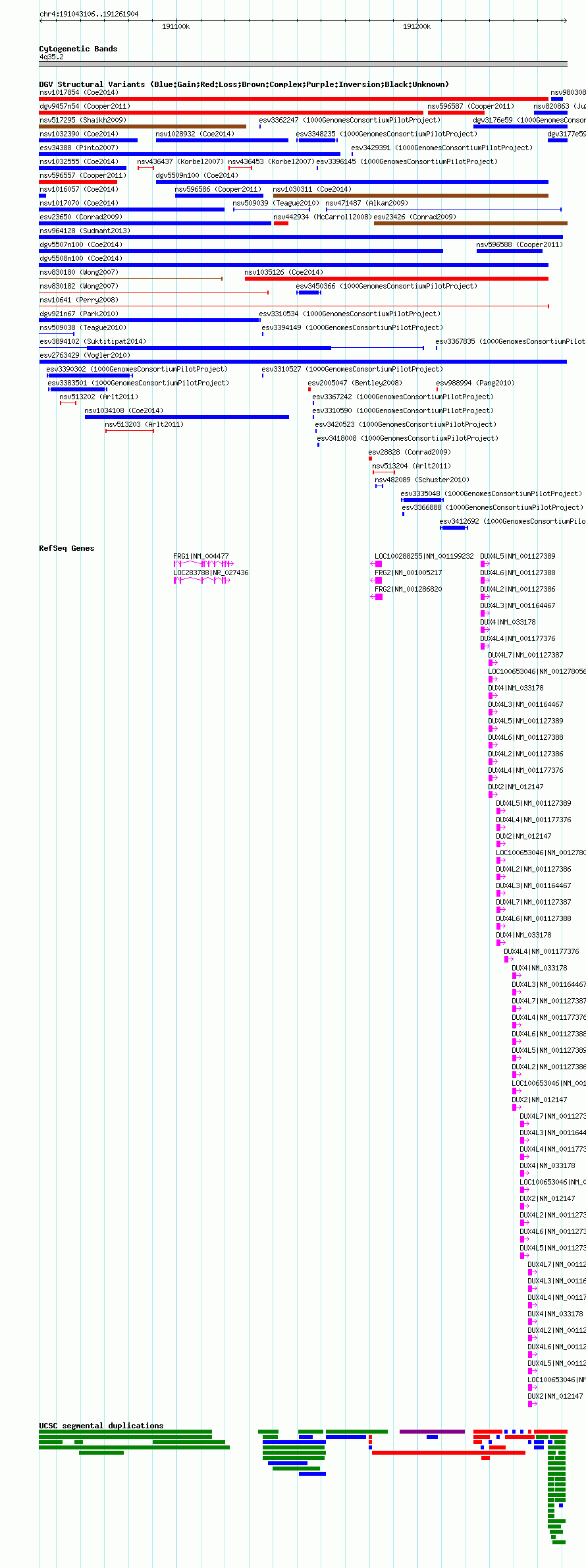The height and width of the screenshot is (1568, 586).
Task: Select LOC100288255|NM_001199232 gene label
Action: (424, 556)
